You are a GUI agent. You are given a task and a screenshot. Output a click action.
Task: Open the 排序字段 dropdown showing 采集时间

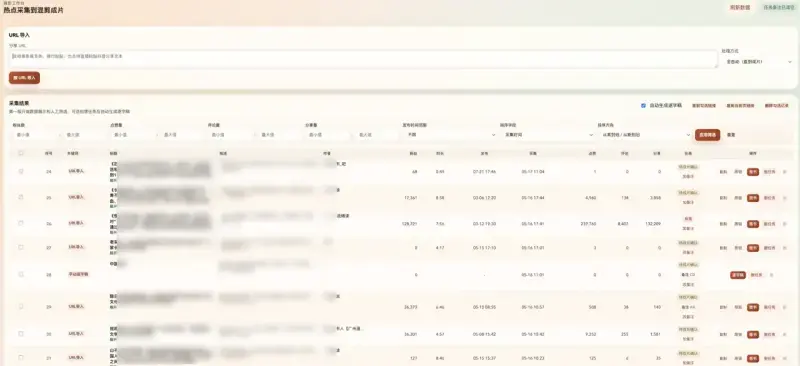tap(548, 135)
